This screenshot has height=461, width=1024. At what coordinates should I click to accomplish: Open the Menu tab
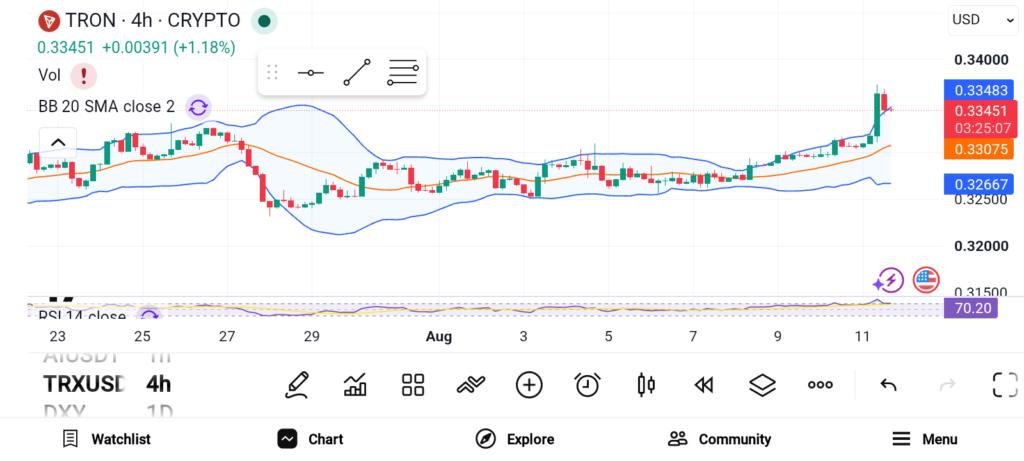pos(924,439)
